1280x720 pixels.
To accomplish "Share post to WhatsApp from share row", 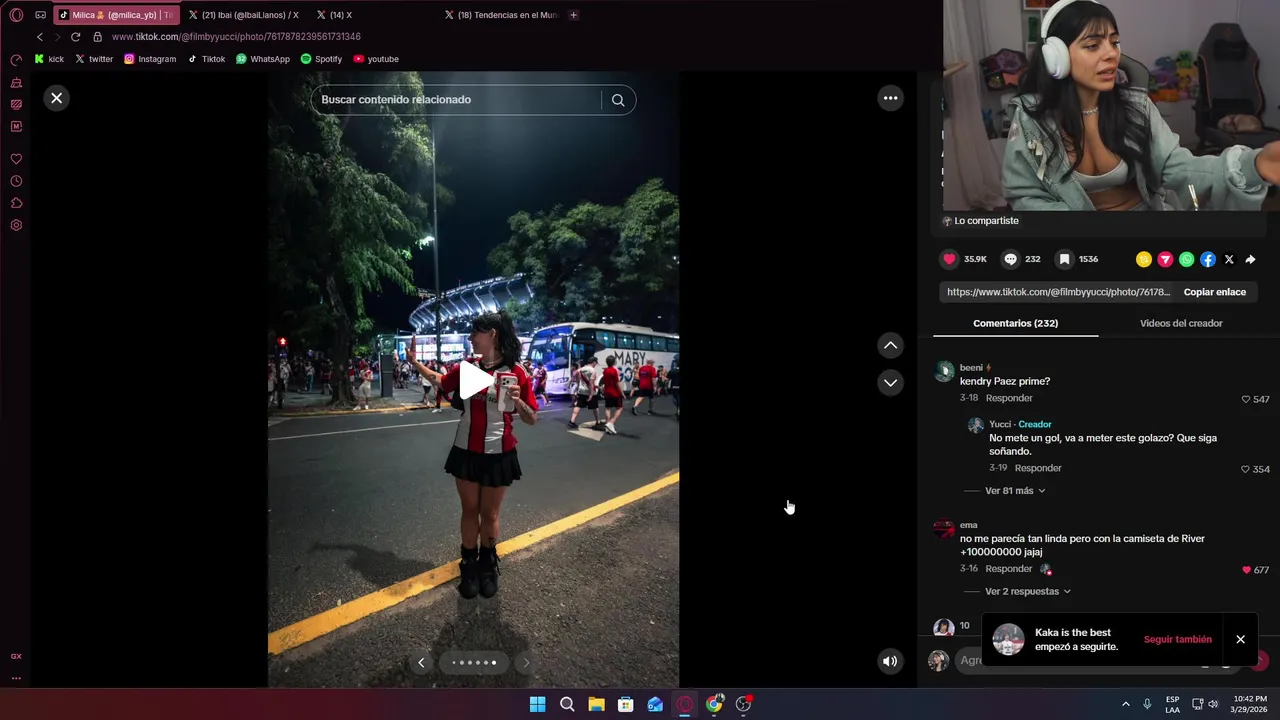I will (x=1186, y=259).
